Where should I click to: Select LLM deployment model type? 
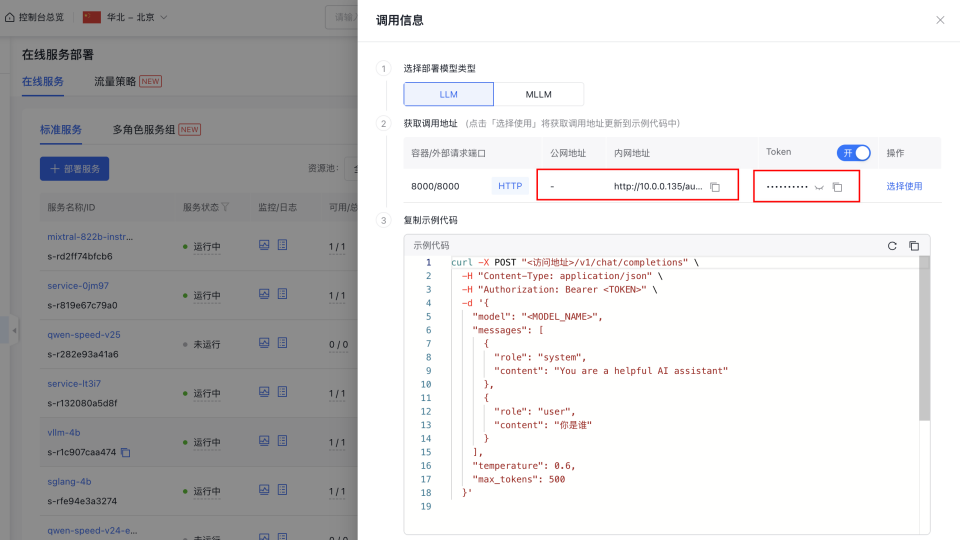point(448,94)
